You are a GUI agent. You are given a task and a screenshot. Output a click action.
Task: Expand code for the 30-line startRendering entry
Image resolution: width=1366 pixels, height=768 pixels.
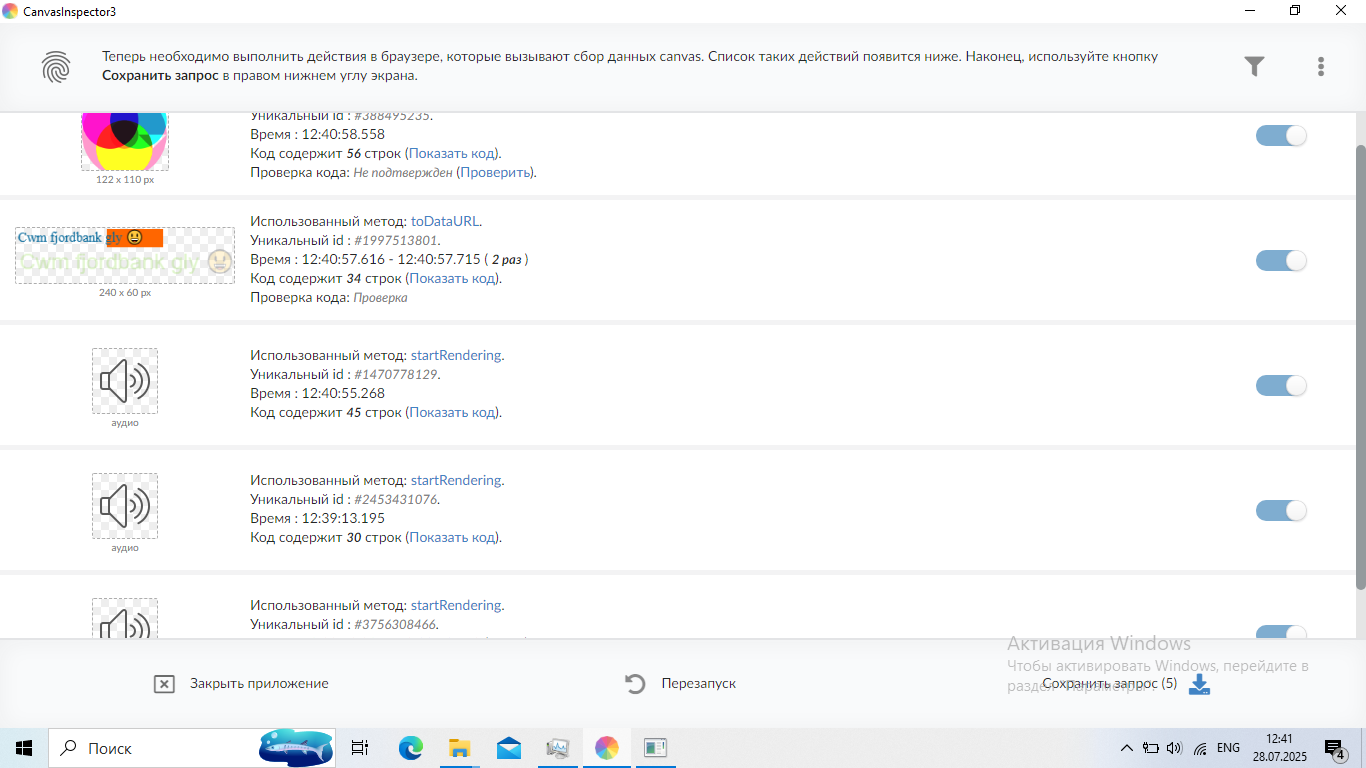pos(452,537)
